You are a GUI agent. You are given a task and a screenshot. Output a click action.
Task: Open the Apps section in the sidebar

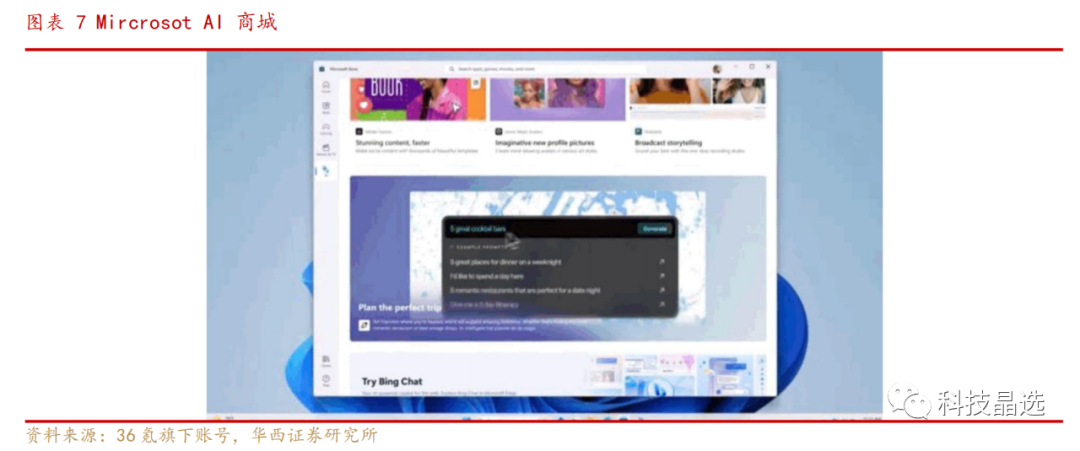(x=326, y=107)
